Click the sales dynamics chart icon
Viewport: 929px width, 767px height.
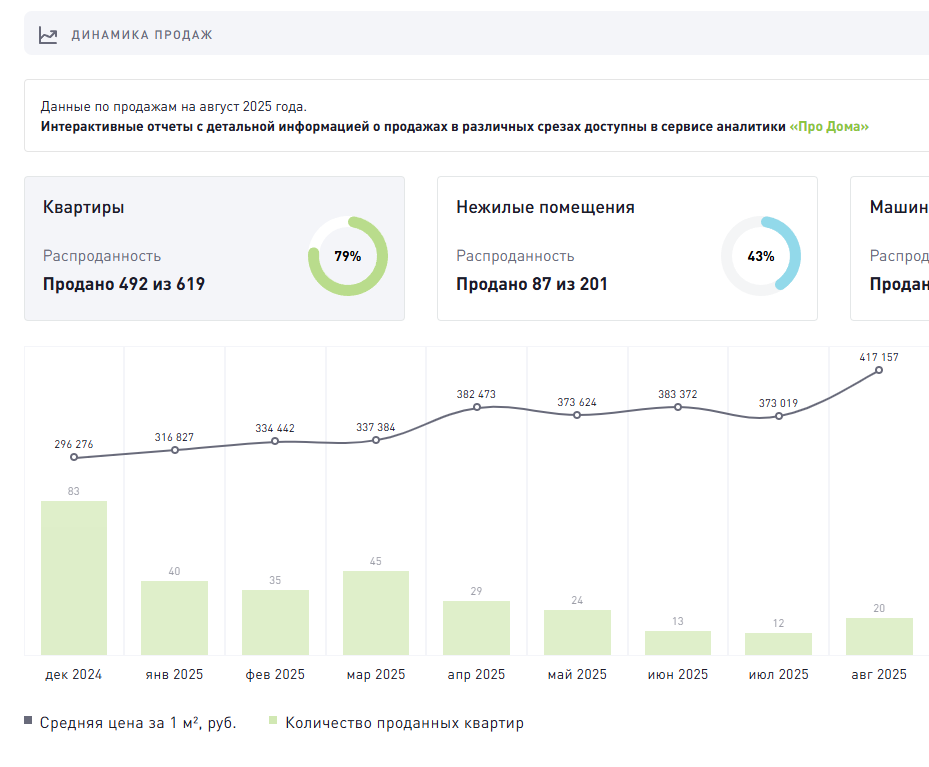coord(48,35)
